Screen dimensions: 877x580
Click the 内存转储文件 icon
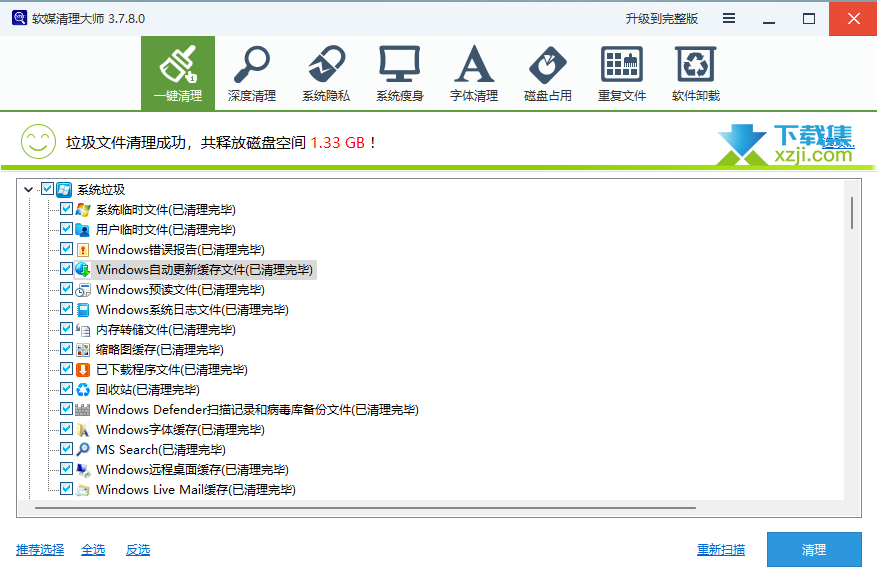83,329
